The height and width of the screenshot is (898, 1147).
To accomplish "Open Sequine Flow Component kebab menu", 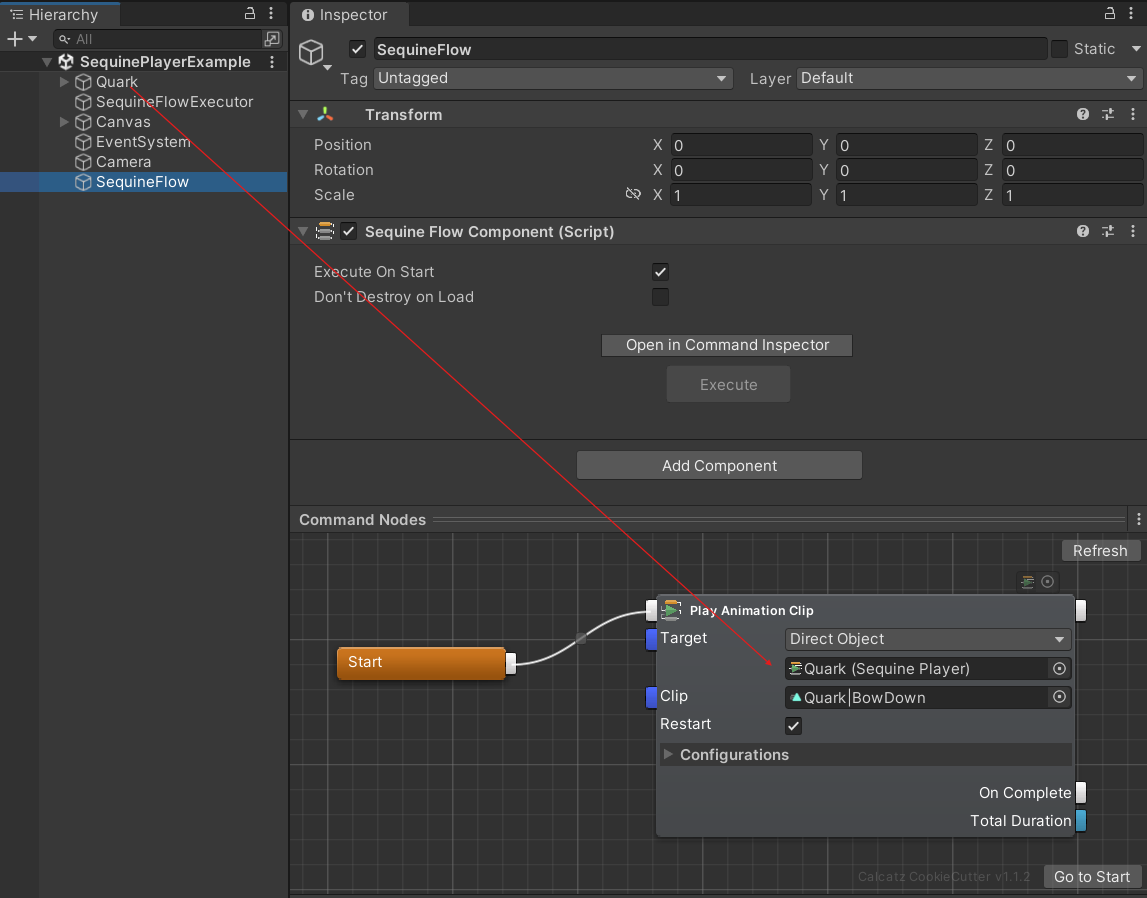I will pyautogui.click(x=1132, y=231).
